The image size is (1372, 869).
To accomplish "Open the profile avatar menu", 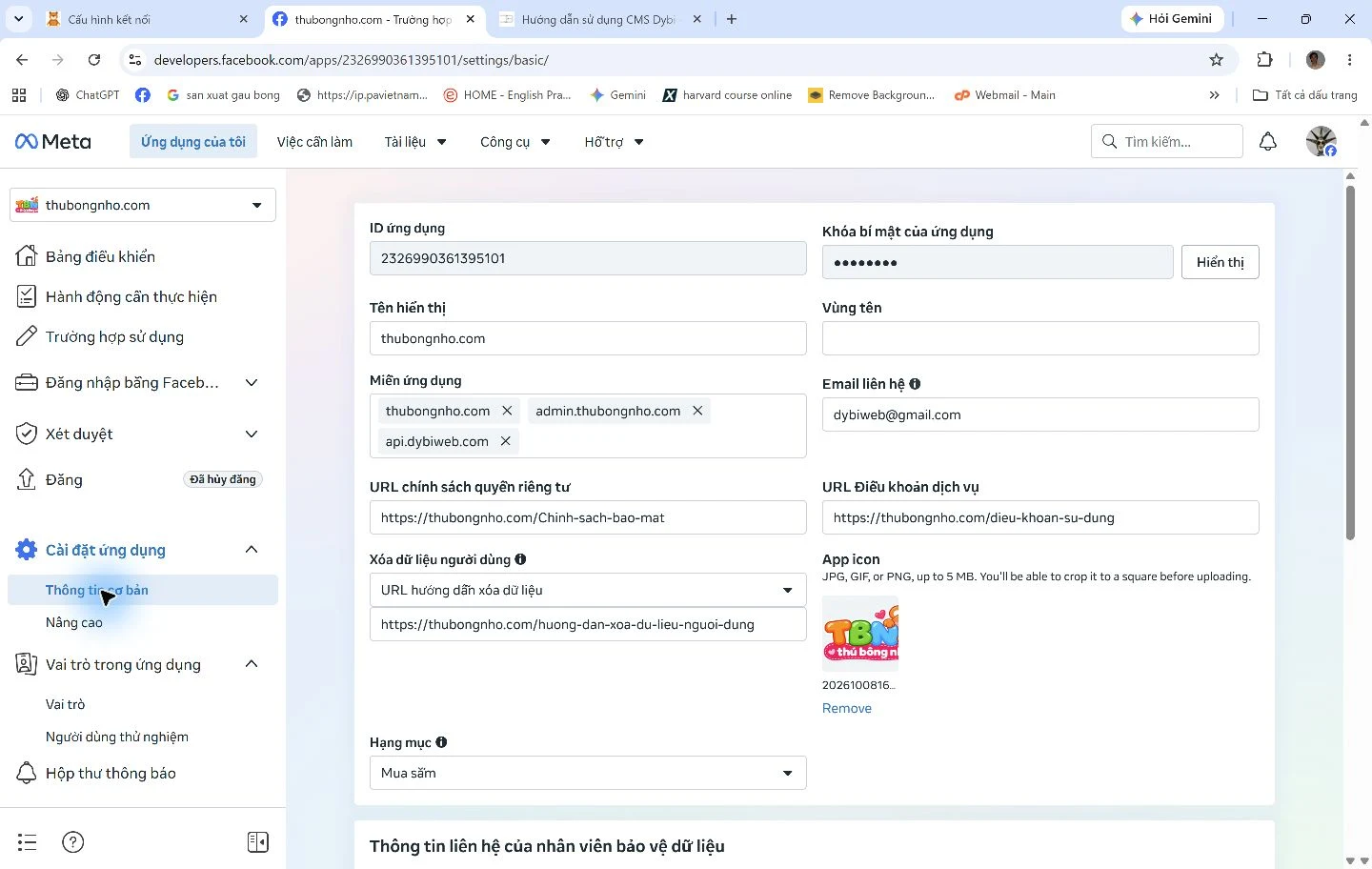I will point(1322,141).
